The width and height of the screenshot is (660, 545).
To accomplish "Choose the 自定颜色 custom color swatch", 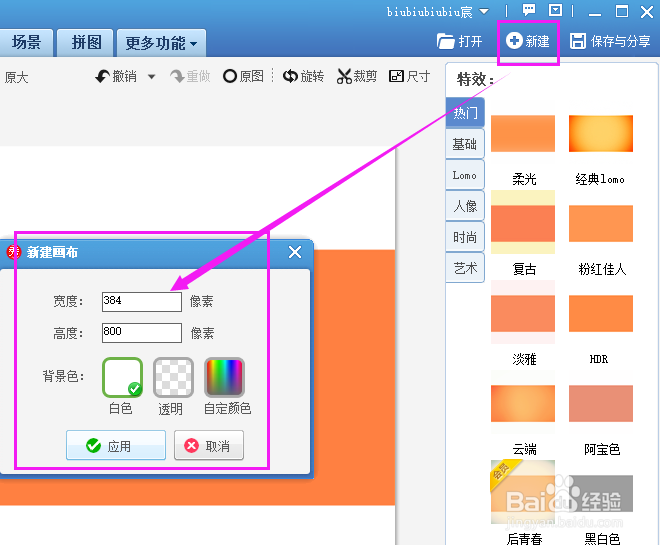I will point(224,378).
